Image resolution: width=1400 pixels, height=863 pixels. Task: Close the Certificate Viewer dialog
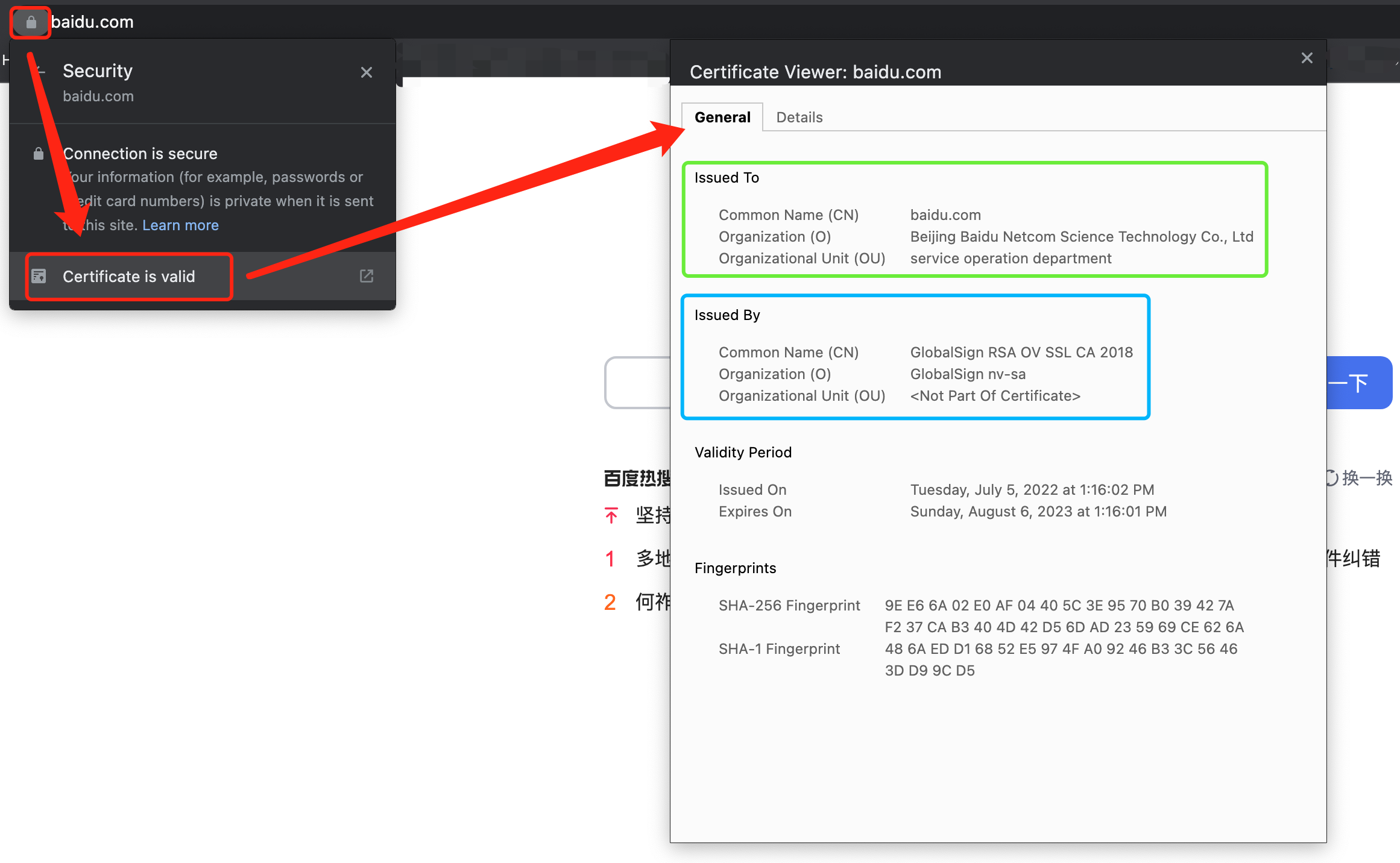point(1307,58)
